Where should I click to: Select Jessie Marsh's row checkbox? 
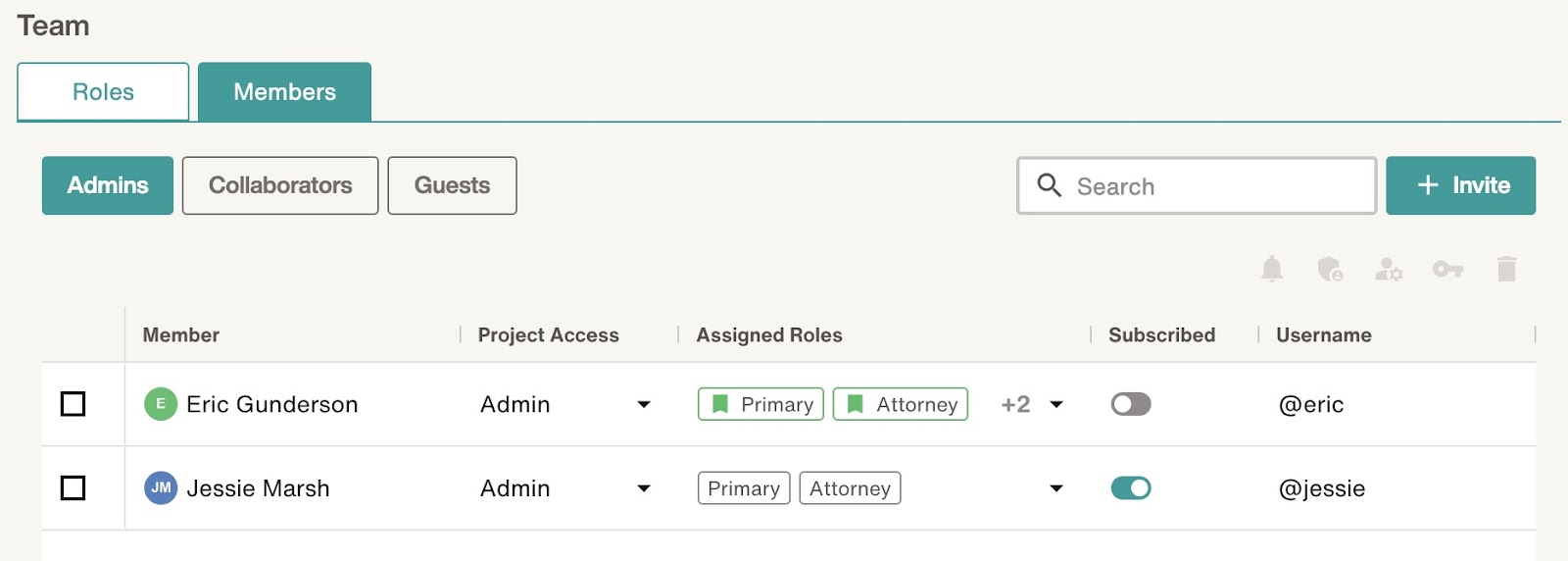[73, 488]
